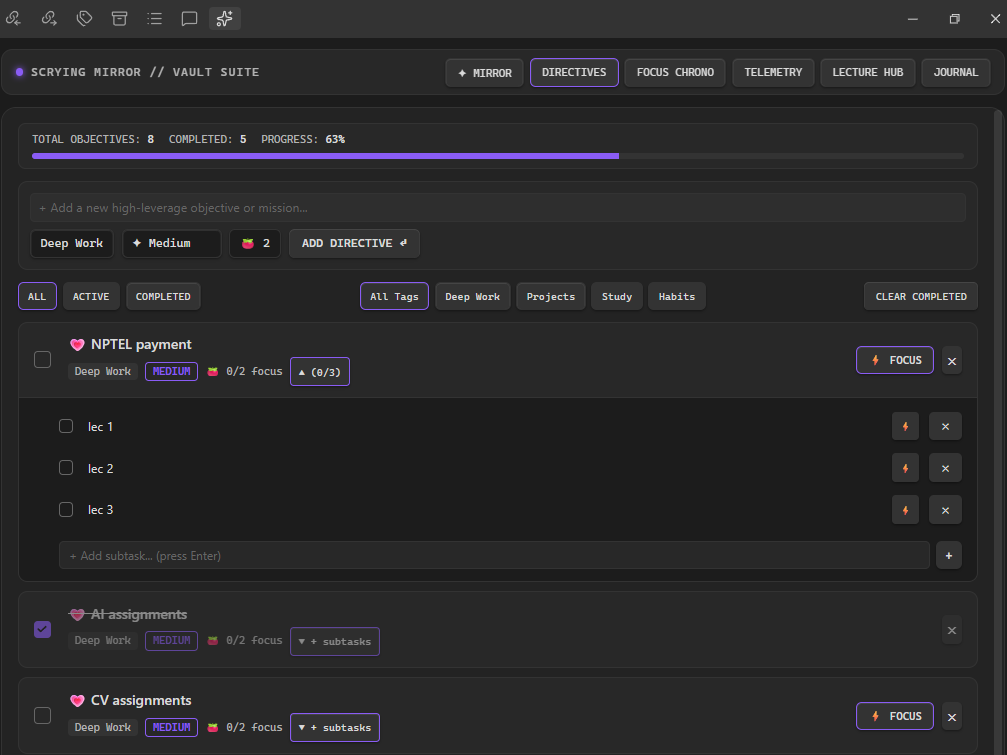The image size is (1007, 755).
Task: Open the Deep Work tag dropdown
Action: point(72,243)
